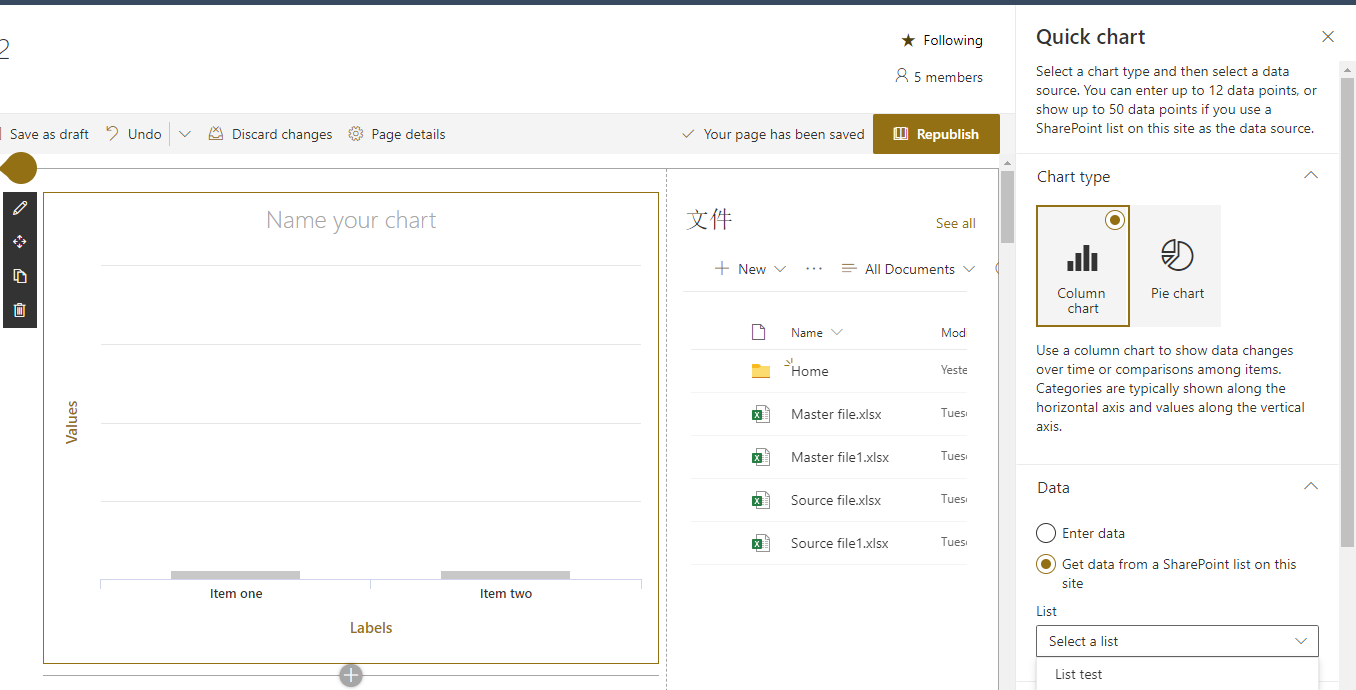The image size is (1356, 690).
Task: Open the Select a list dropdown
Action: tap(1177, 641)
